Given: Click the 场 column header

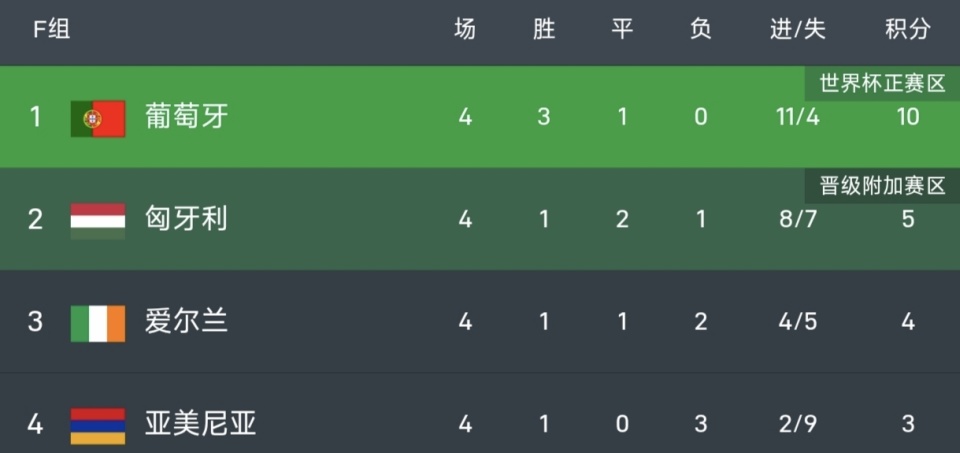Looking at the screenshot, I should [x=465, y=30].
